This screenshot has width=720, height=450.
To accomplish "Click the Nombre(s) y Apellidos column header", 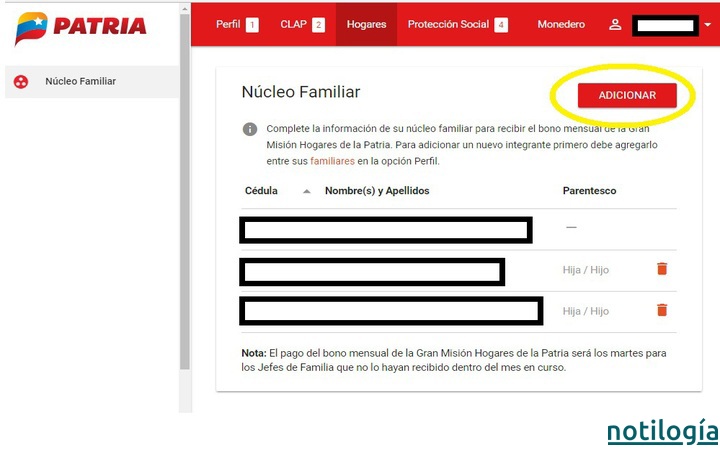I will (x=377, y=191).
